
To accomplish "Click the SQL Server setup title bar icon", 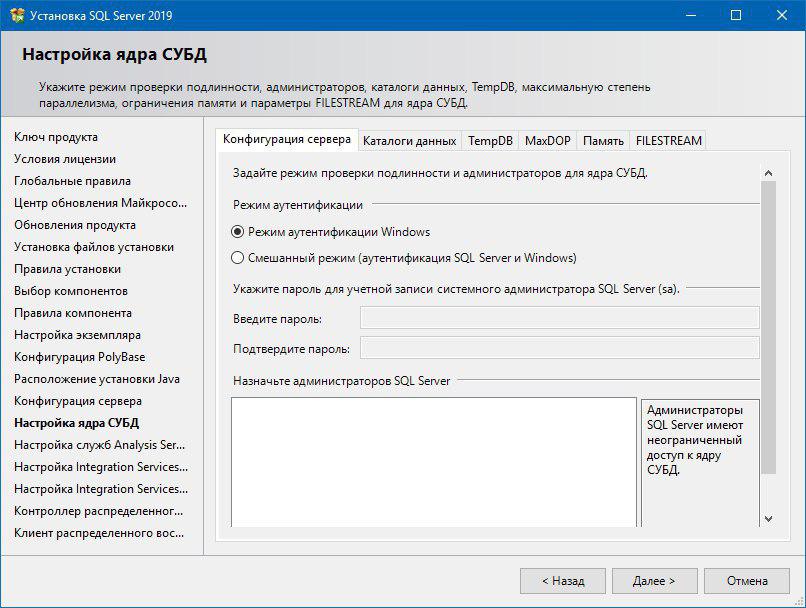I will tap(16, 15).
